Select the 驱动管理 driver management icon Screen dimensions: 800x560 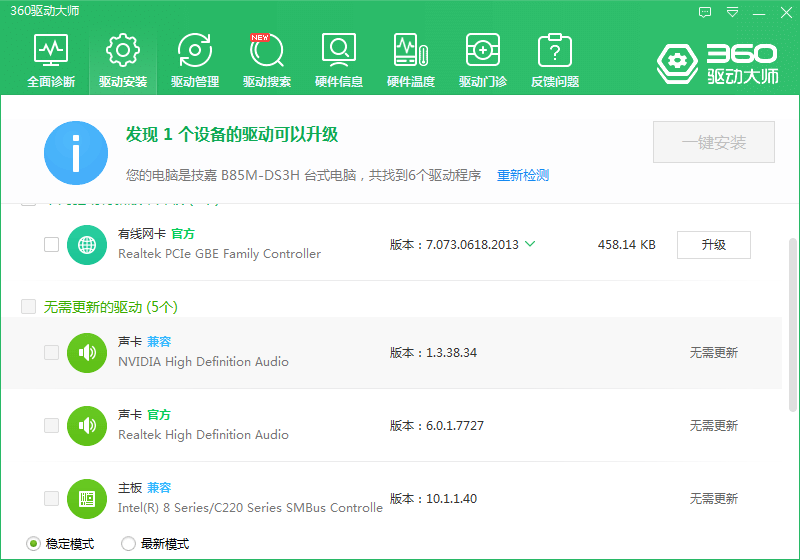click(x=195, y=60)
